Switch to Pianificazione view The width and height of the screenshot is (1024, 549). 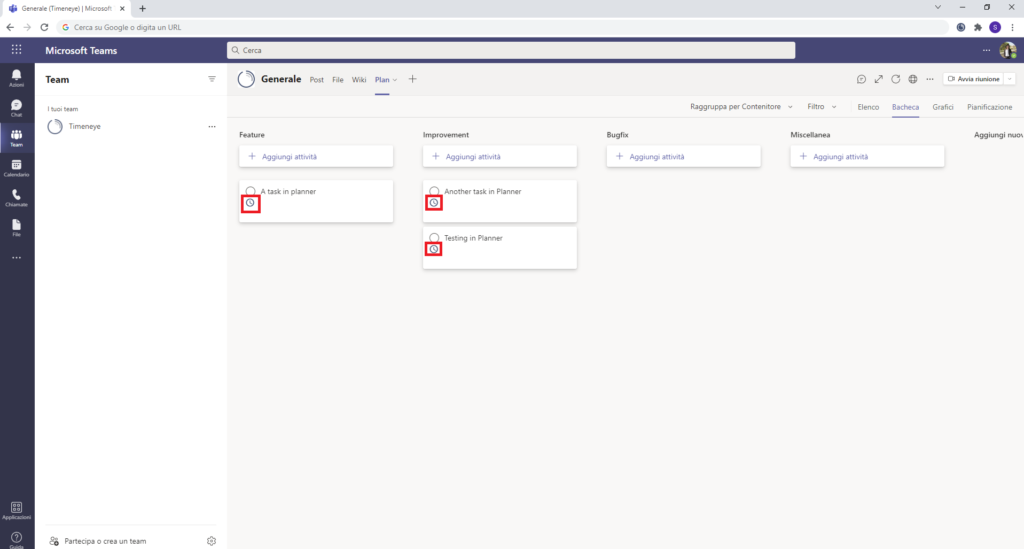coord(989,107)
